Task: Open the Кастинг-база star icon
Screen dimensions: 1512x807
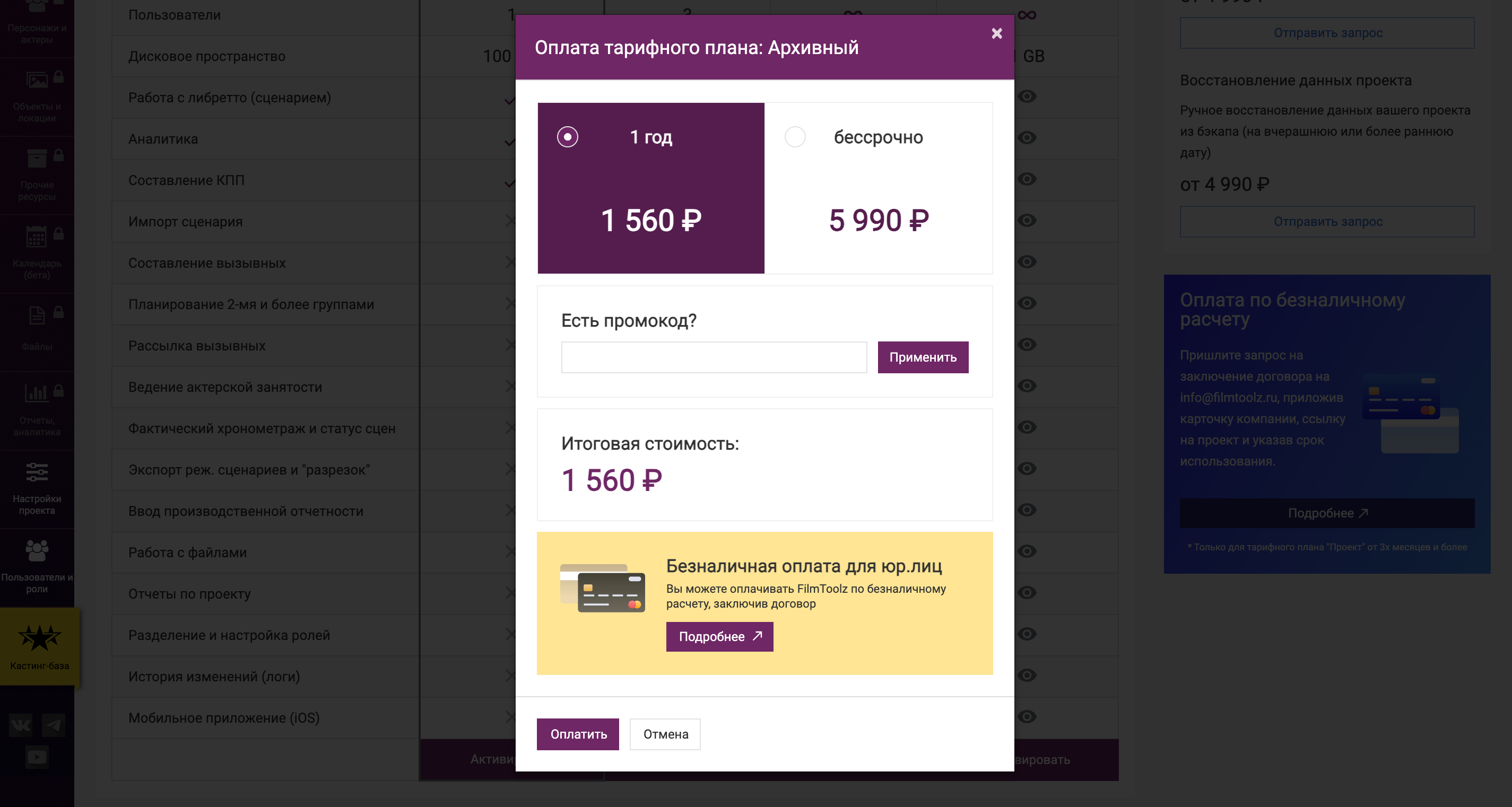Action: [39, 637]
